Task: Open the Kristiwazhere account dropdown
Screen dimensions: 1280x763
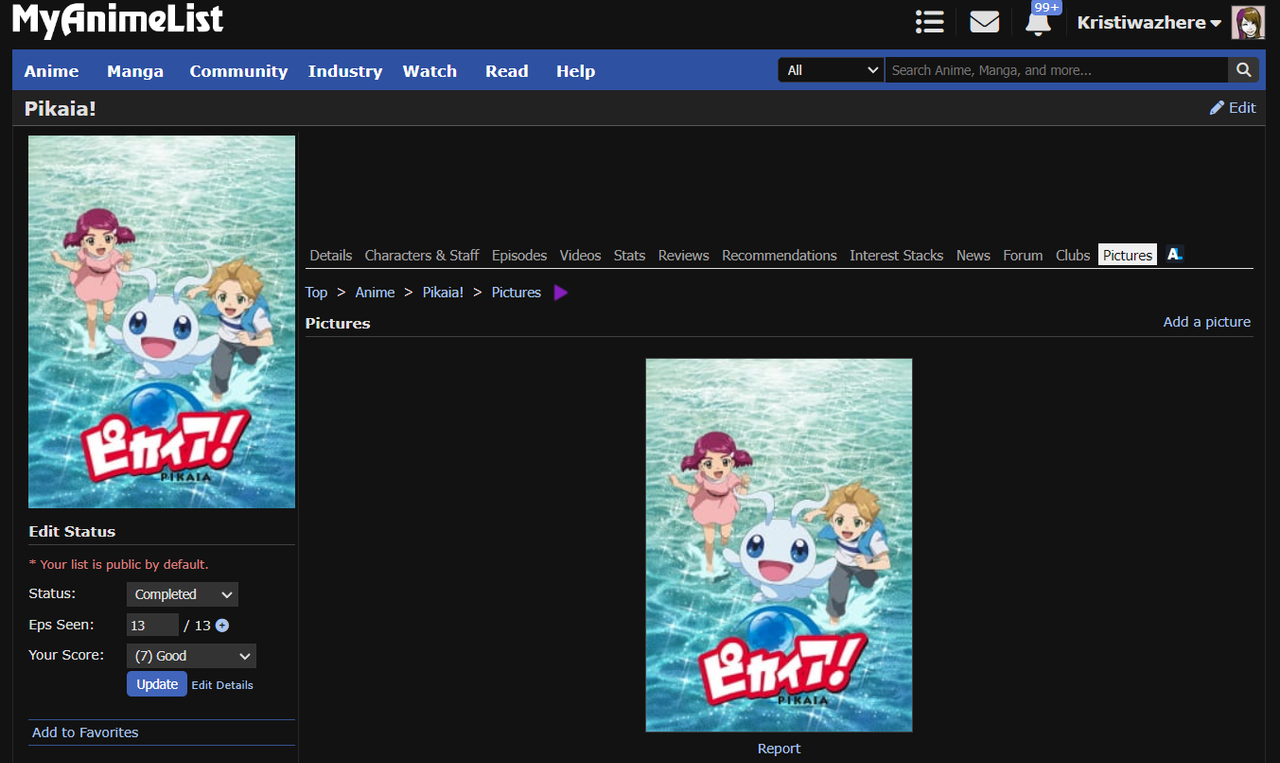Action: (x=1149, y=23)
